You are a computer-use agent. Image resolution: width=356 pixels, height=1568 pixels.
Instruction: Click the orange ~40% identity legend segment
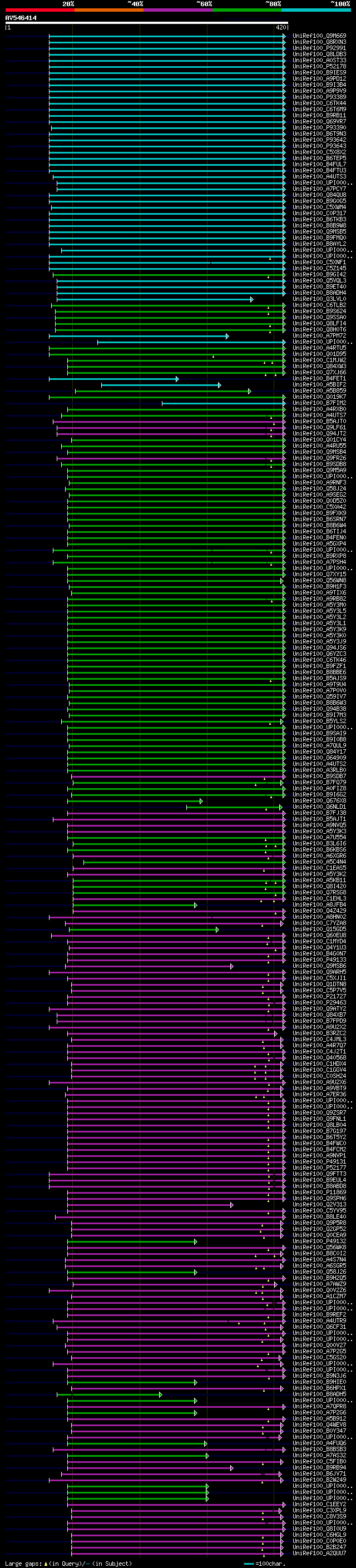[109, 10]
